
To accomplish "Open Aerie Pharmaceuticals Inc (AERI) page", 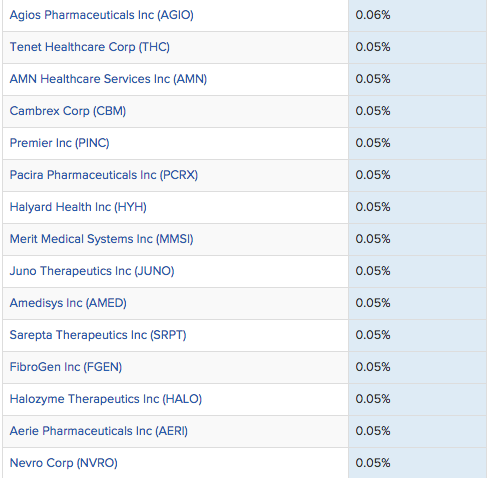I will pyautogui.click(x=99, y=431).
